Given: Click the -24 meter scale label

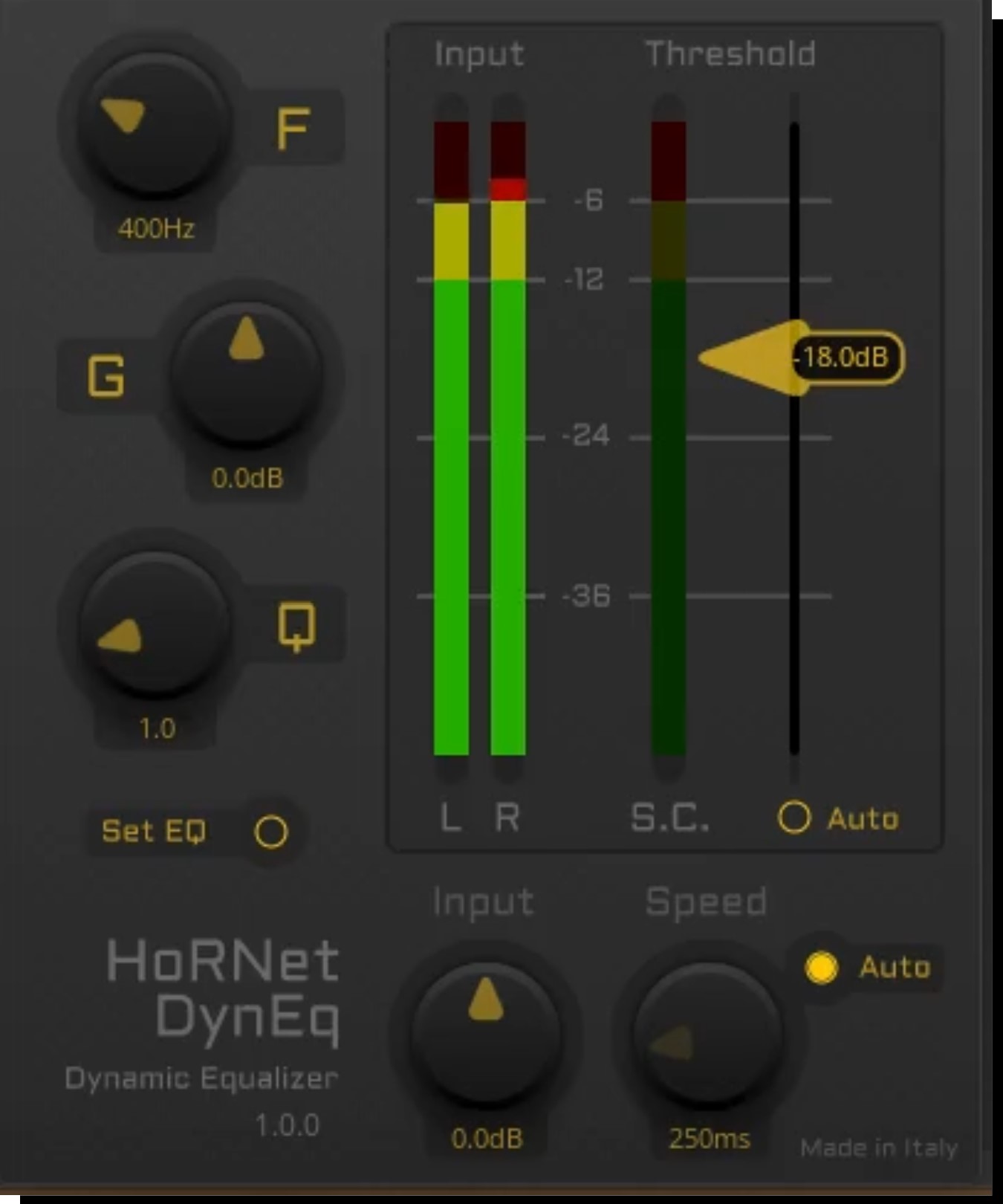Looking at the screenshot, I should click(586, 435).
